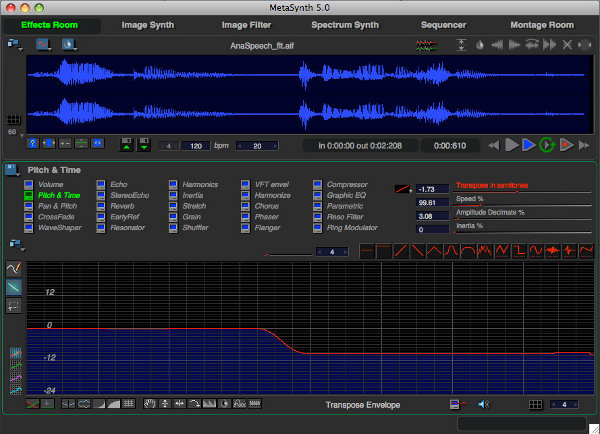This screenshot has width=600, height=434.
Task: Select the Effects Room tab
Action: coord(49,25)
